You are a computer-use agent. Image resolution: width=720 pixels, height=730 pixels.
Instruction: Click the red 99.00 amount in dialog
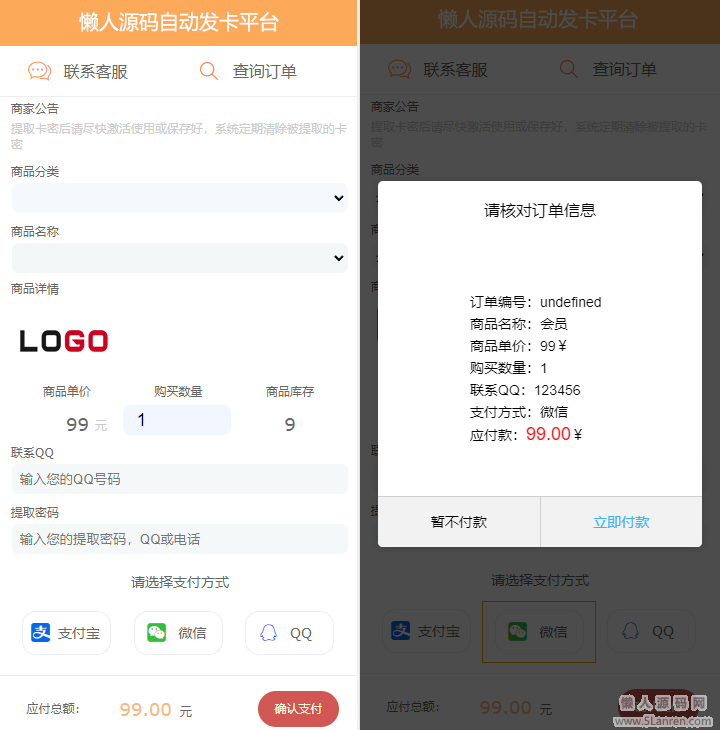coord(548,434)
